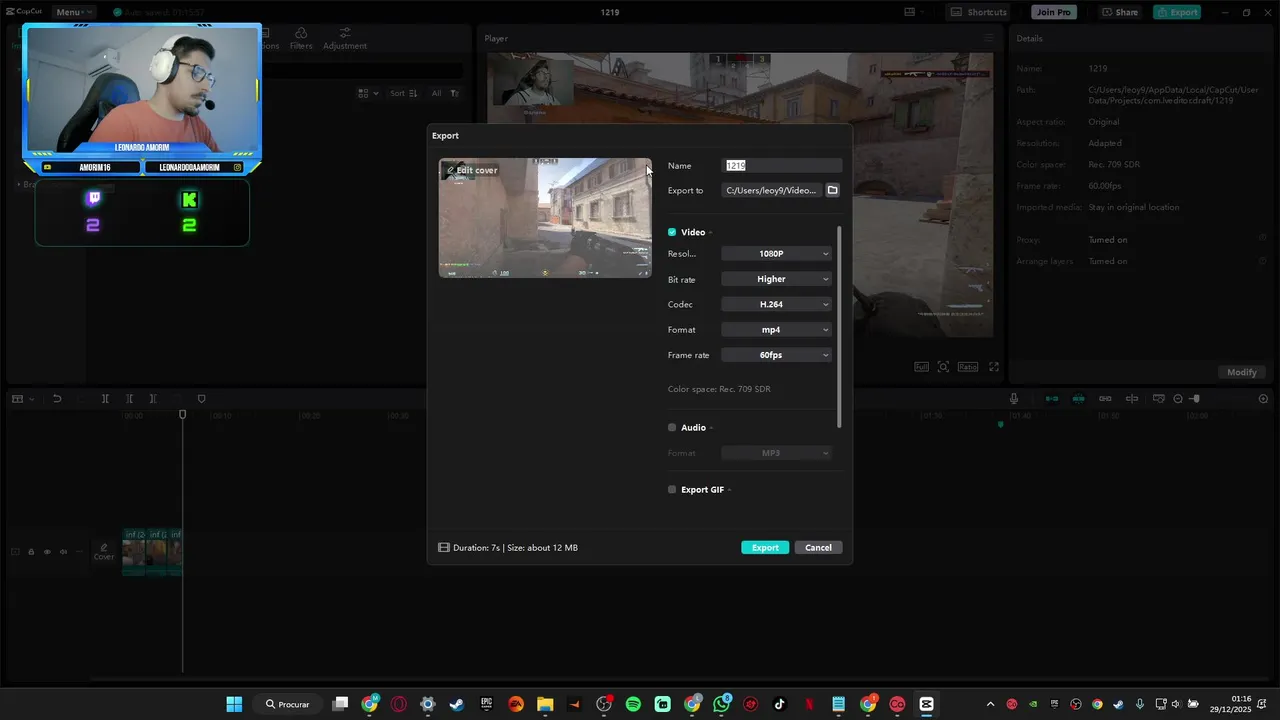
Task: Click Share in the title bar
Action: [x=1120, y=12]
